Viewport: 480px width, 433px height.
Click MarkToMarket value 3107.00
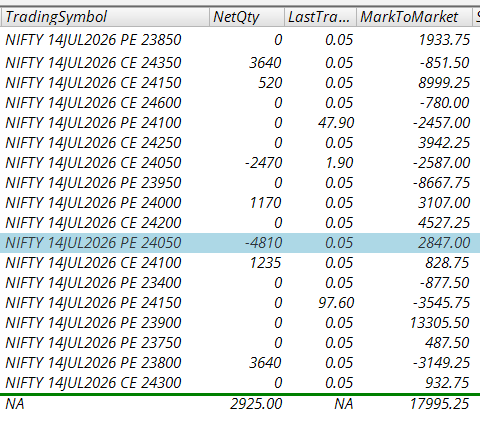[x=444, y=203]
